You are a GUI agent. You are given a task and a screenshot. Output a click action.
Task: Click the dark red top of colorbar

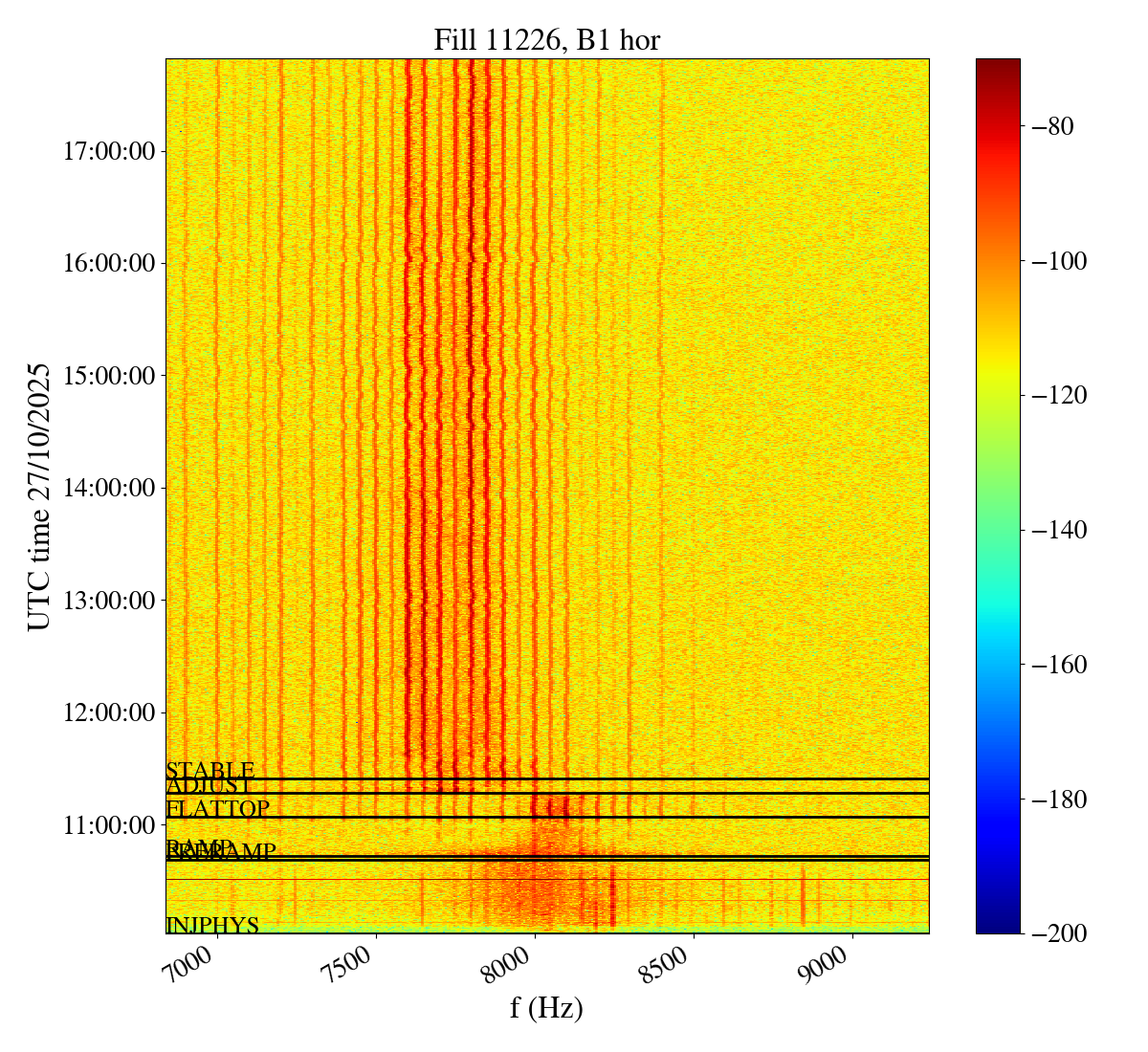click(x=997, y=67)
